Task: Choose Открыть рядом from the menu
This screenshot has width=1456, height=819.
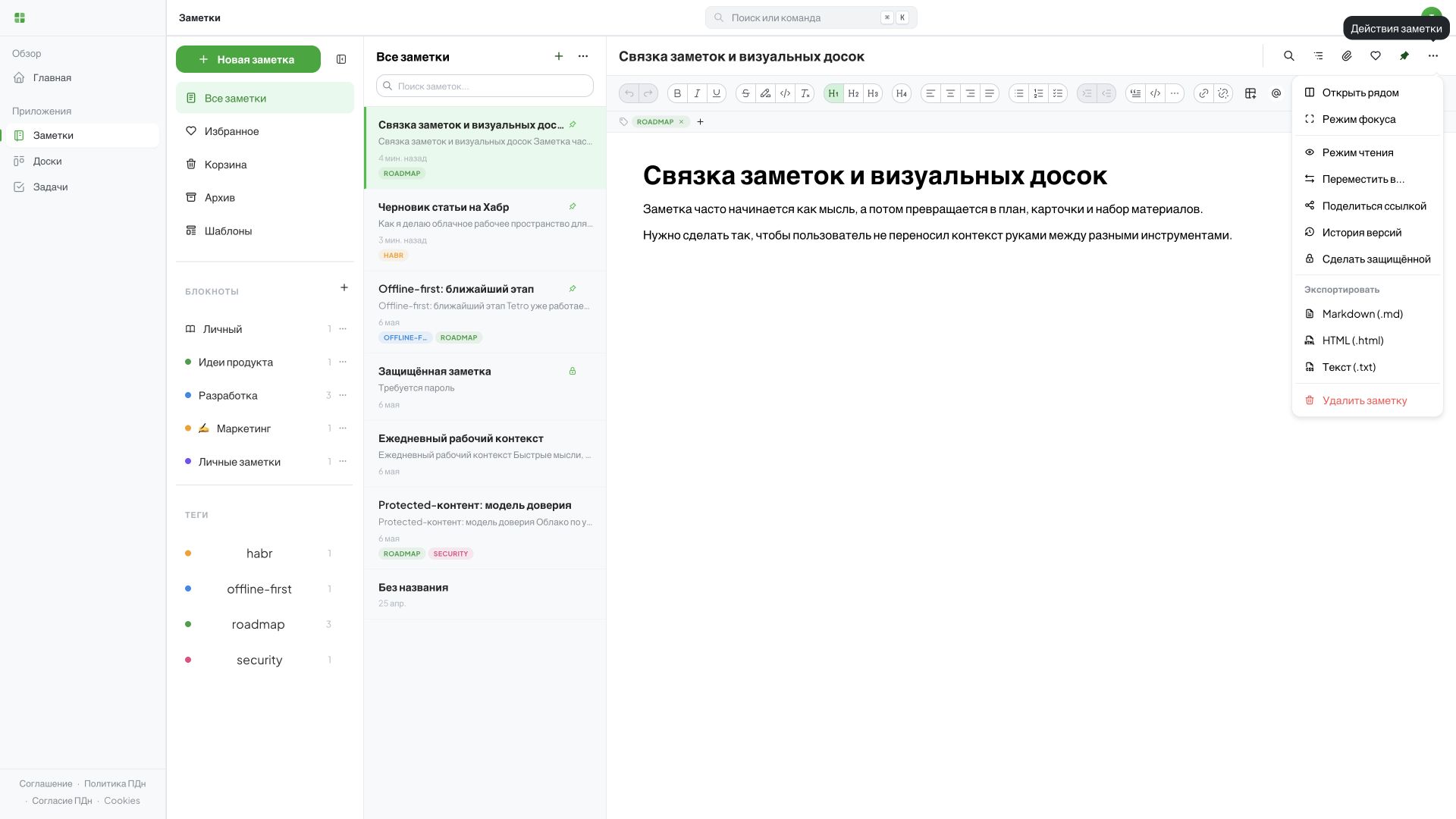Action: point(1367,93)
